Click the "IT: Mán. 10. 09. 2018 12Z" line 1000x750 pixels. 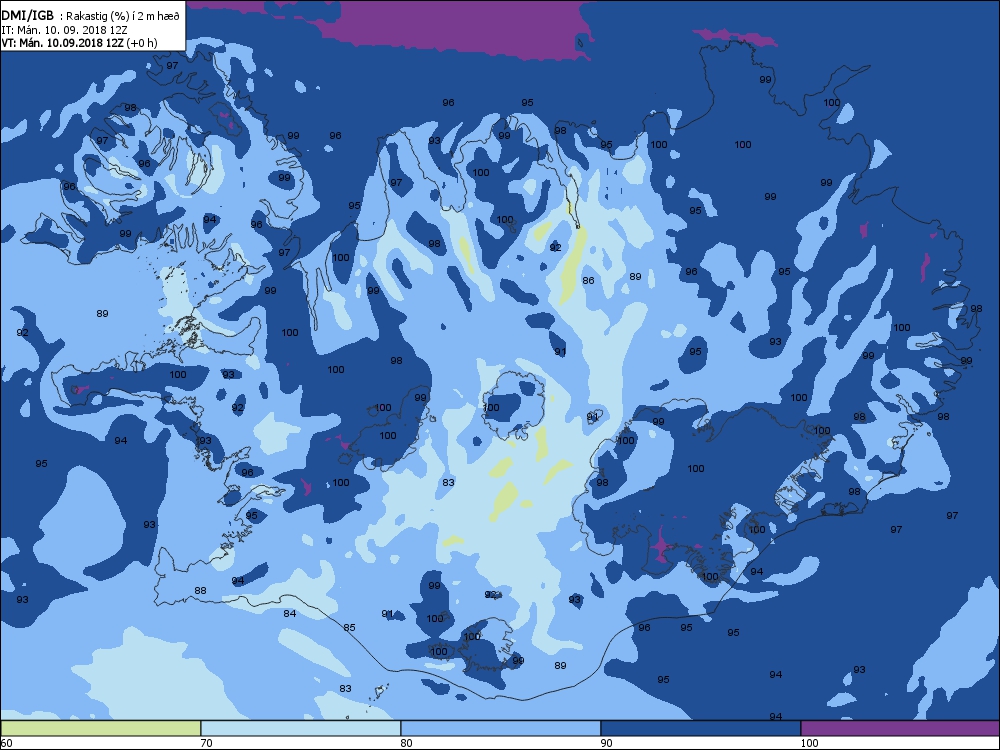(63, 30)
